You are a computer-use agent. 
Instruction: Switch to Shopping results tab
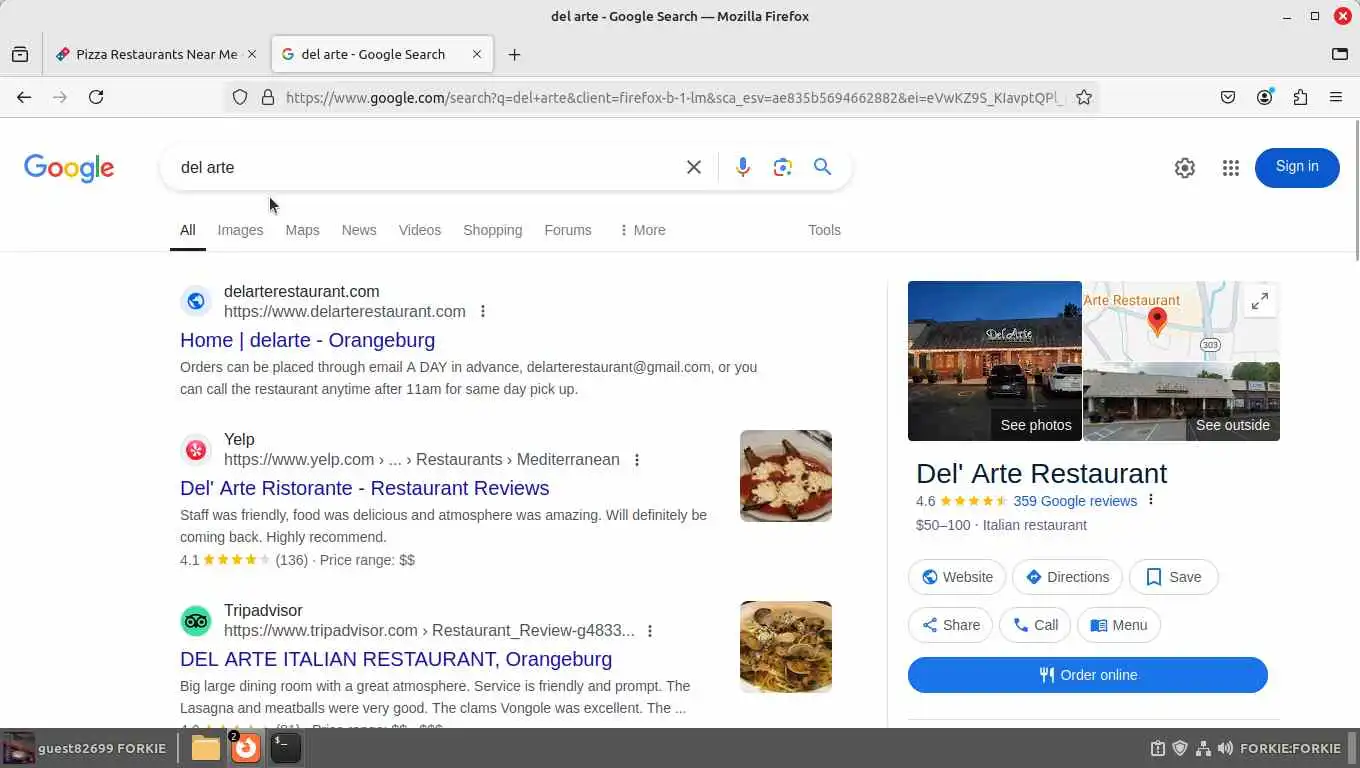tap(492, 230)
